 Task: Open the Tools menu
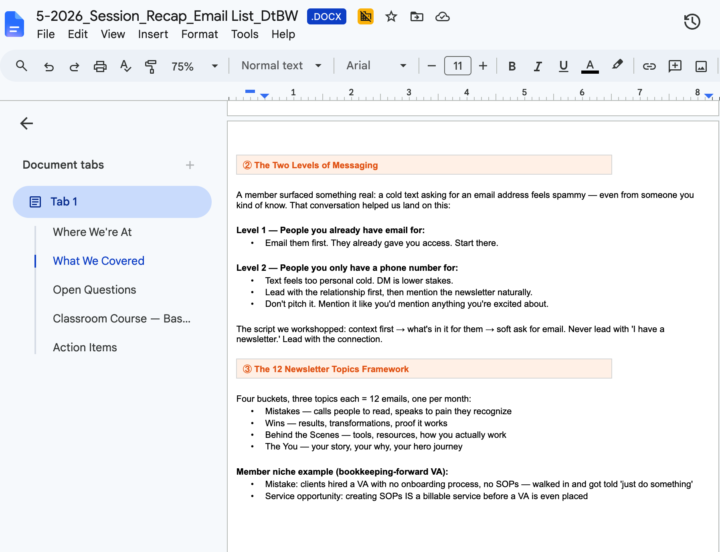pyautogui.click(x=244, y=34)
